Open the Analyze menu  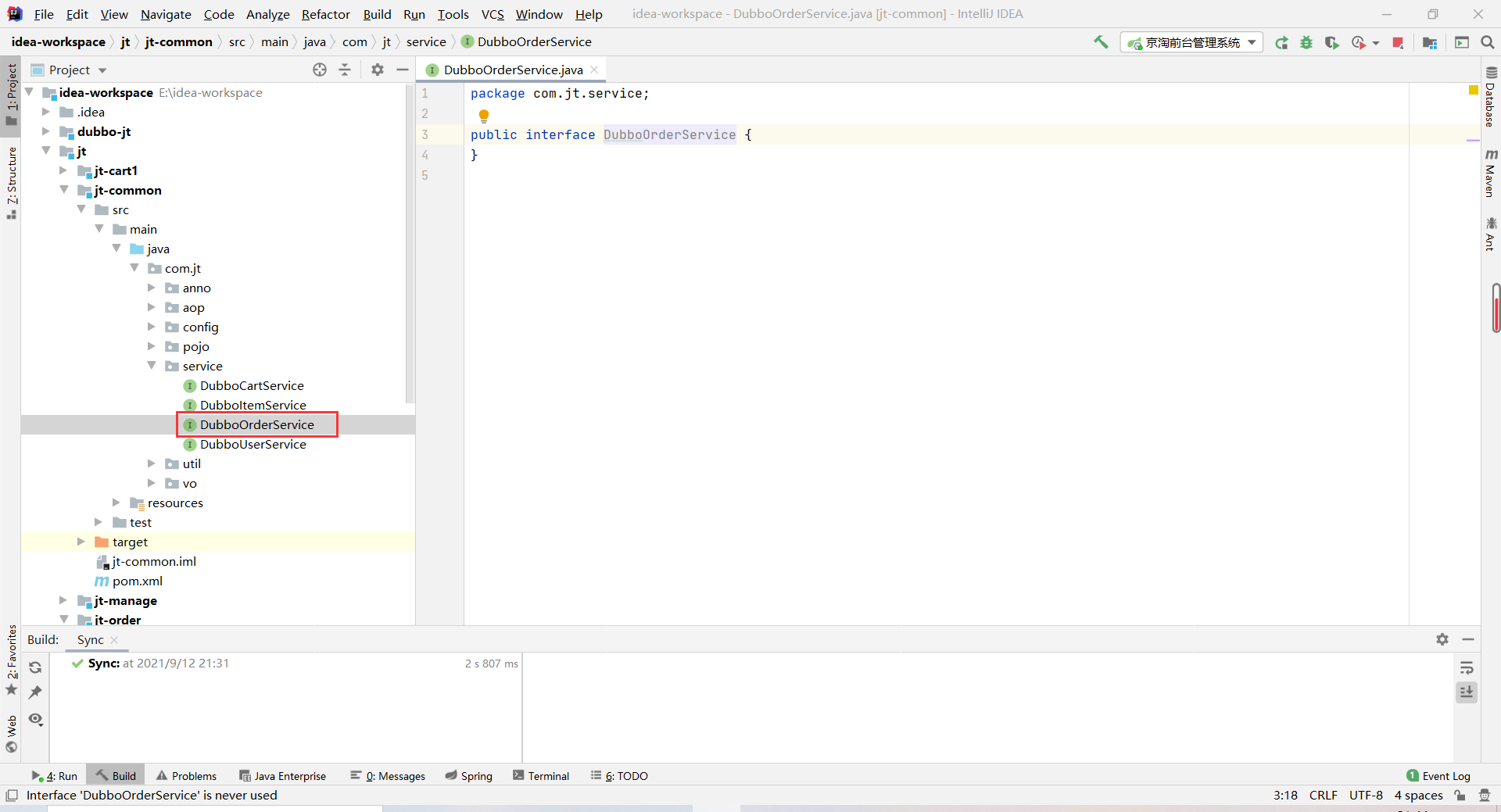tap(267, 14)
